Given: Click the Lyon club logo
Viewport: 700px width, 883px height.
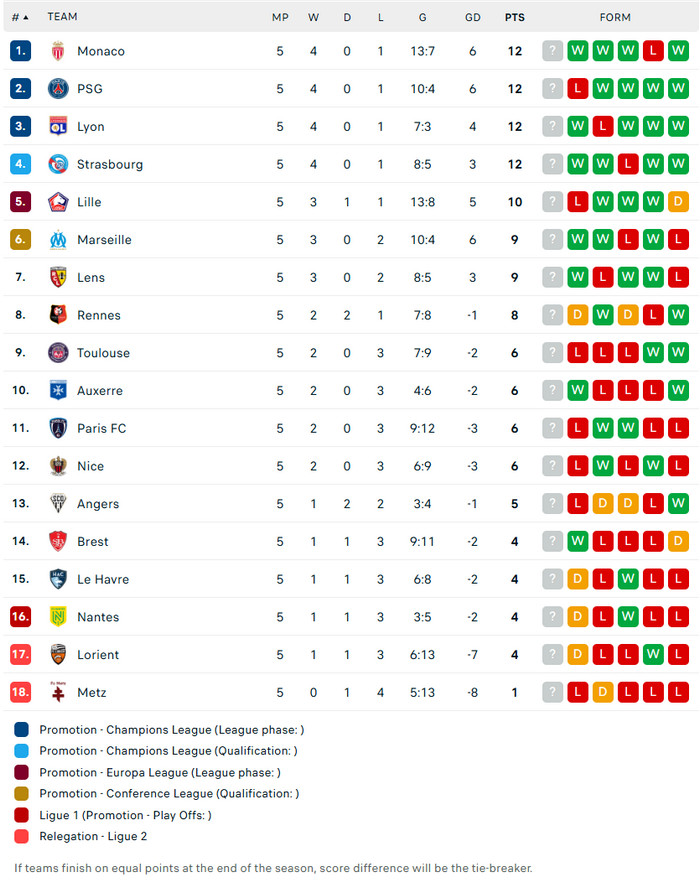Looking at the screenshot, I should pos(58,127).
